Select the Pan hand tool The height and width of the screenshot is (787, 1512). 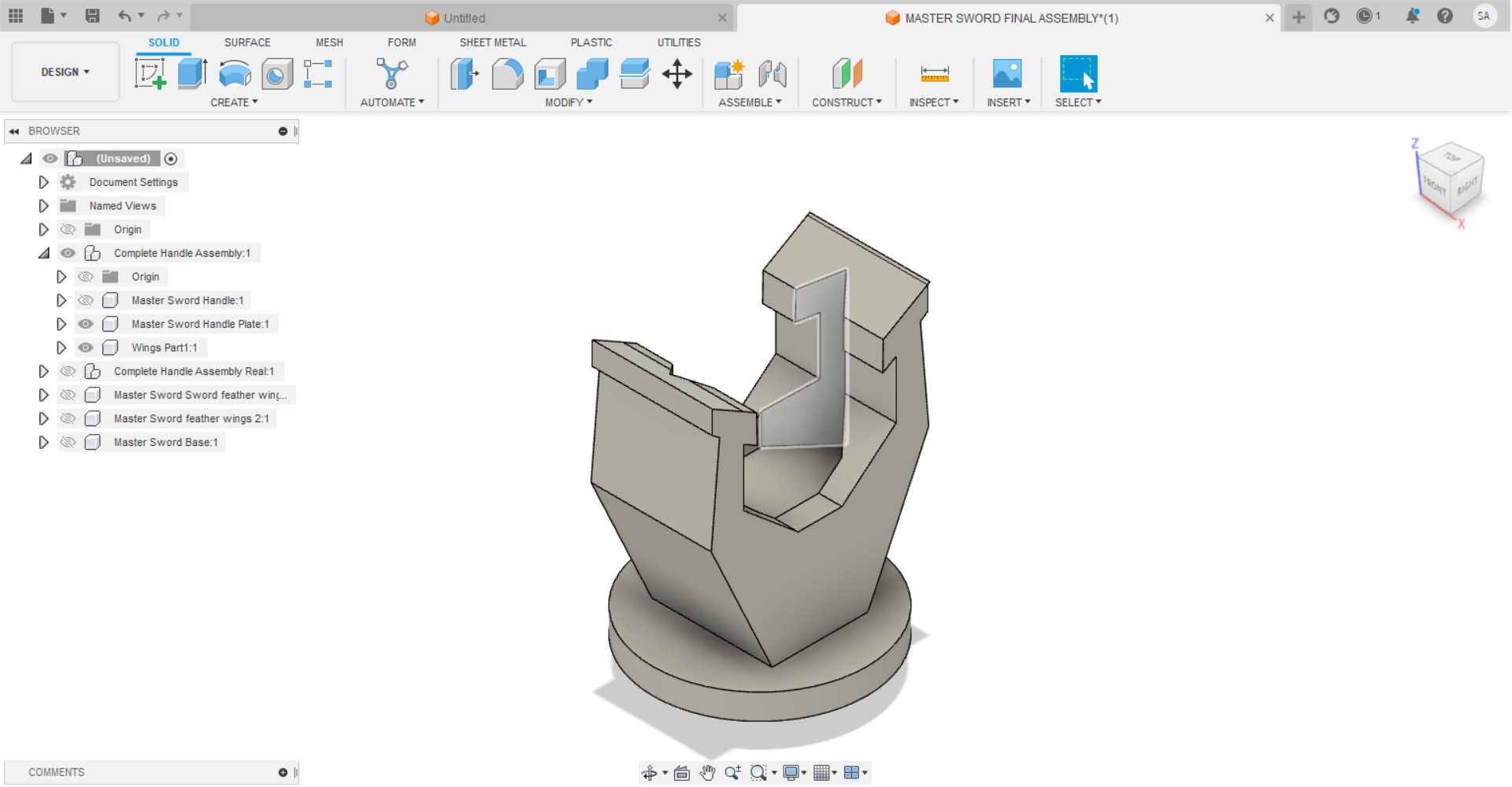pos(707,773)
